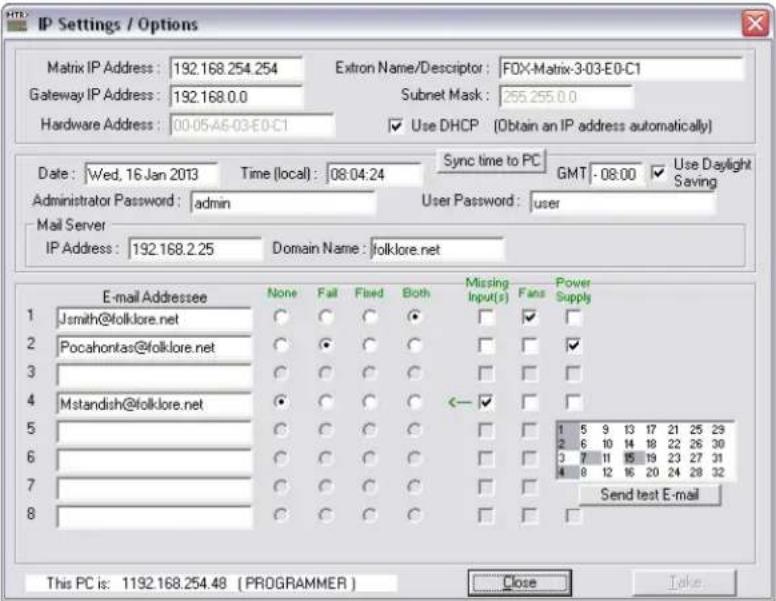Click the Pocahontas@folklore.net addressee field
Viewport: 776px width, 601px height.
154,347
